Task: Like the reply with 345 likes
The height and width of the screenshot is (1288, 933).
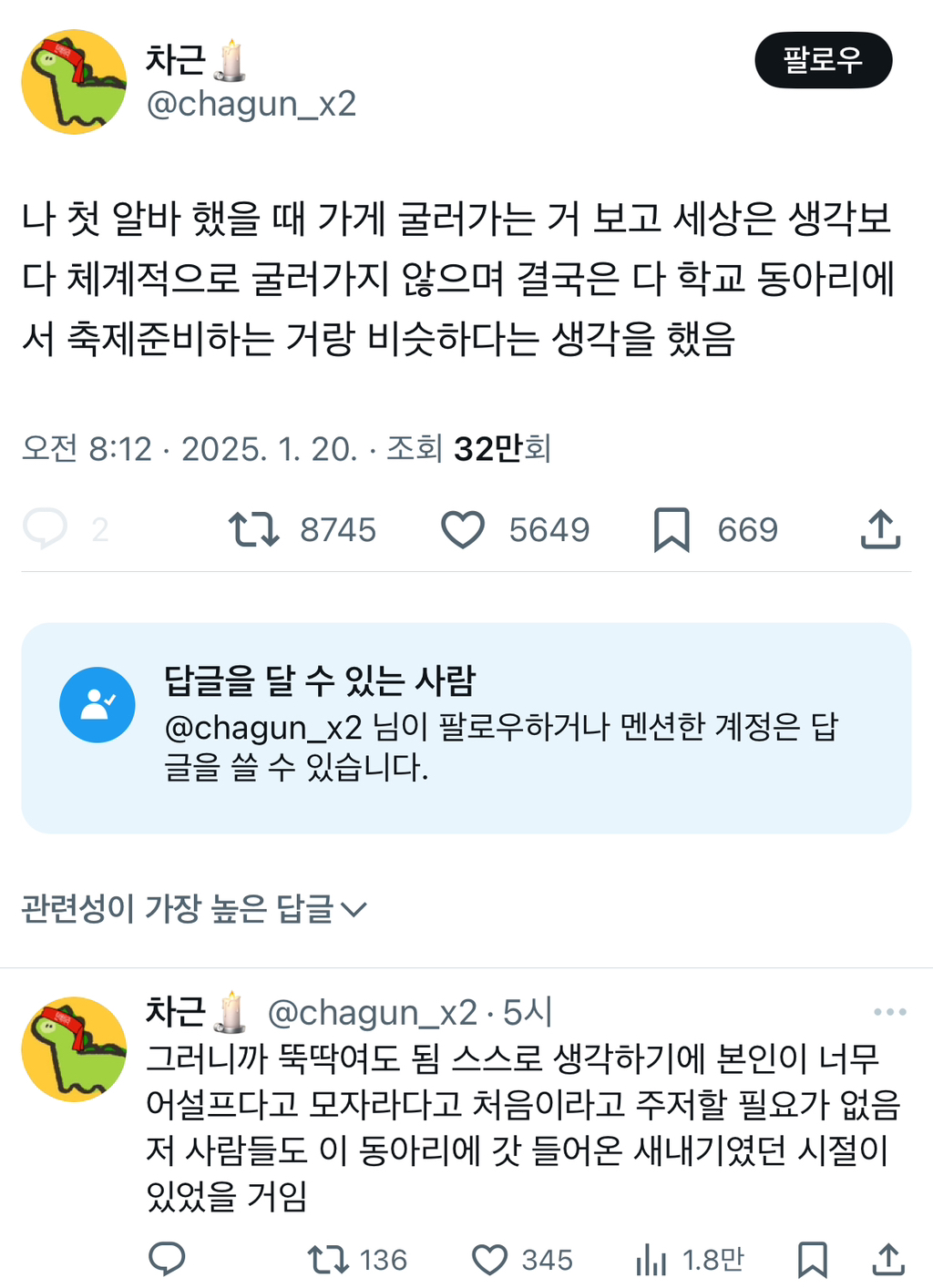Action: [489, 1259]
